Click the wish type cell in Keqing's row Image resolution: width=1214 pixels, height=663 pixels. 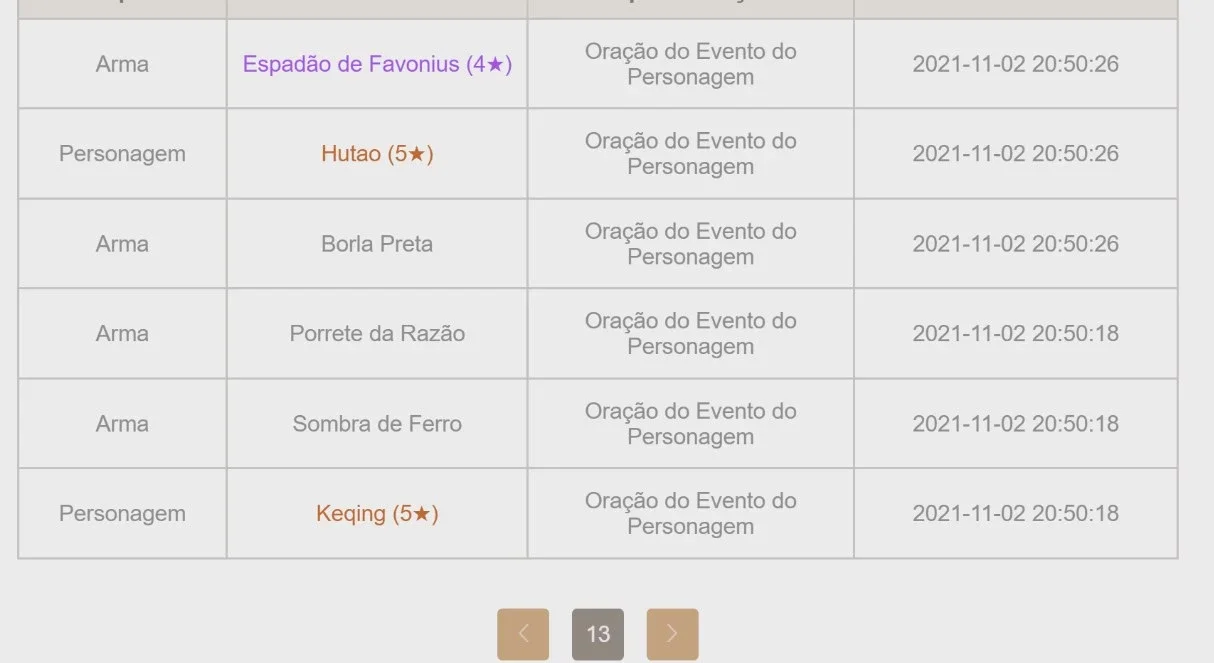click(691, 514)
